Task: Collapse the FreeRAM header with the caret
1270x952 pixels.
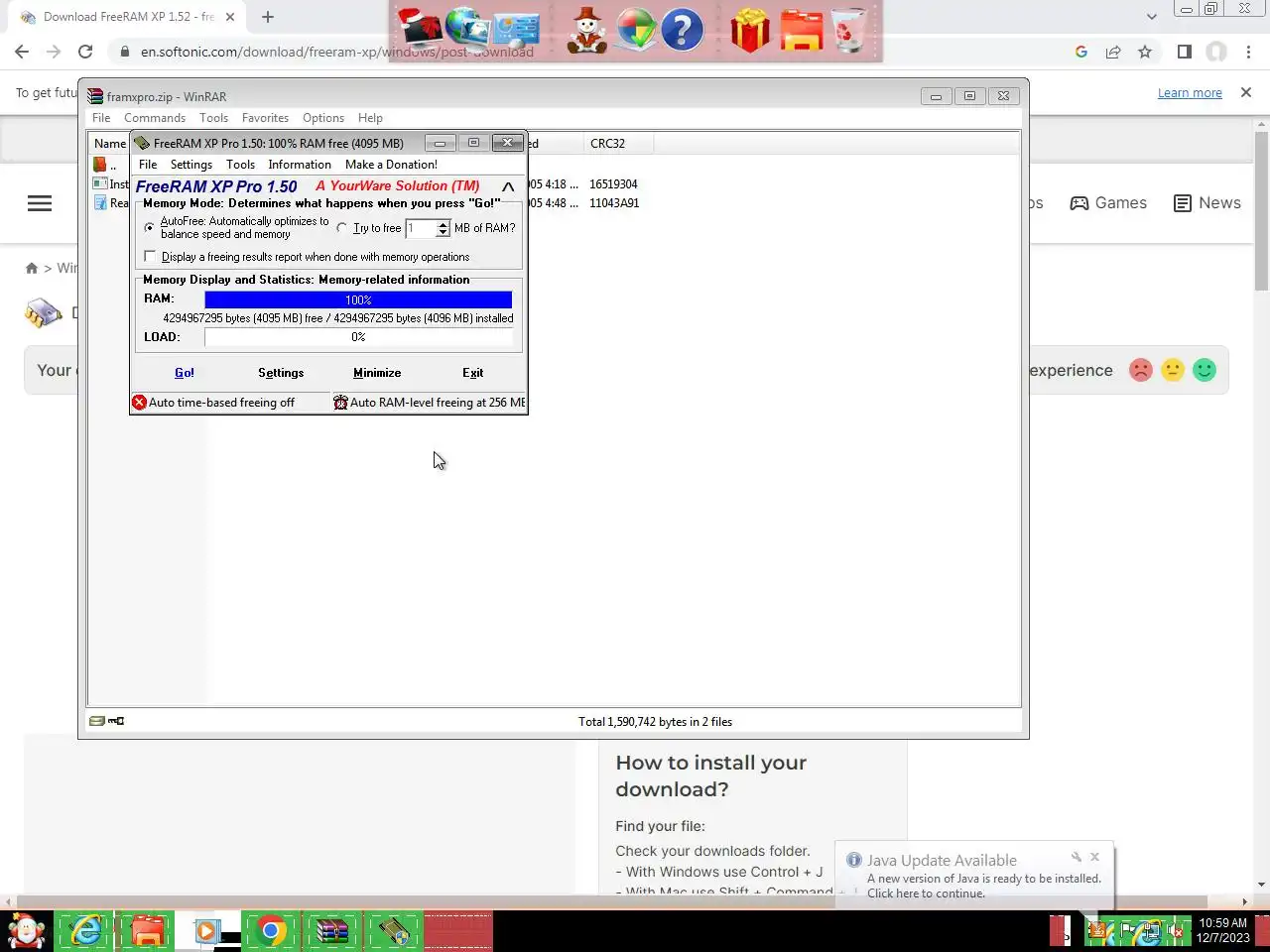Action: (x=508, y=186)
